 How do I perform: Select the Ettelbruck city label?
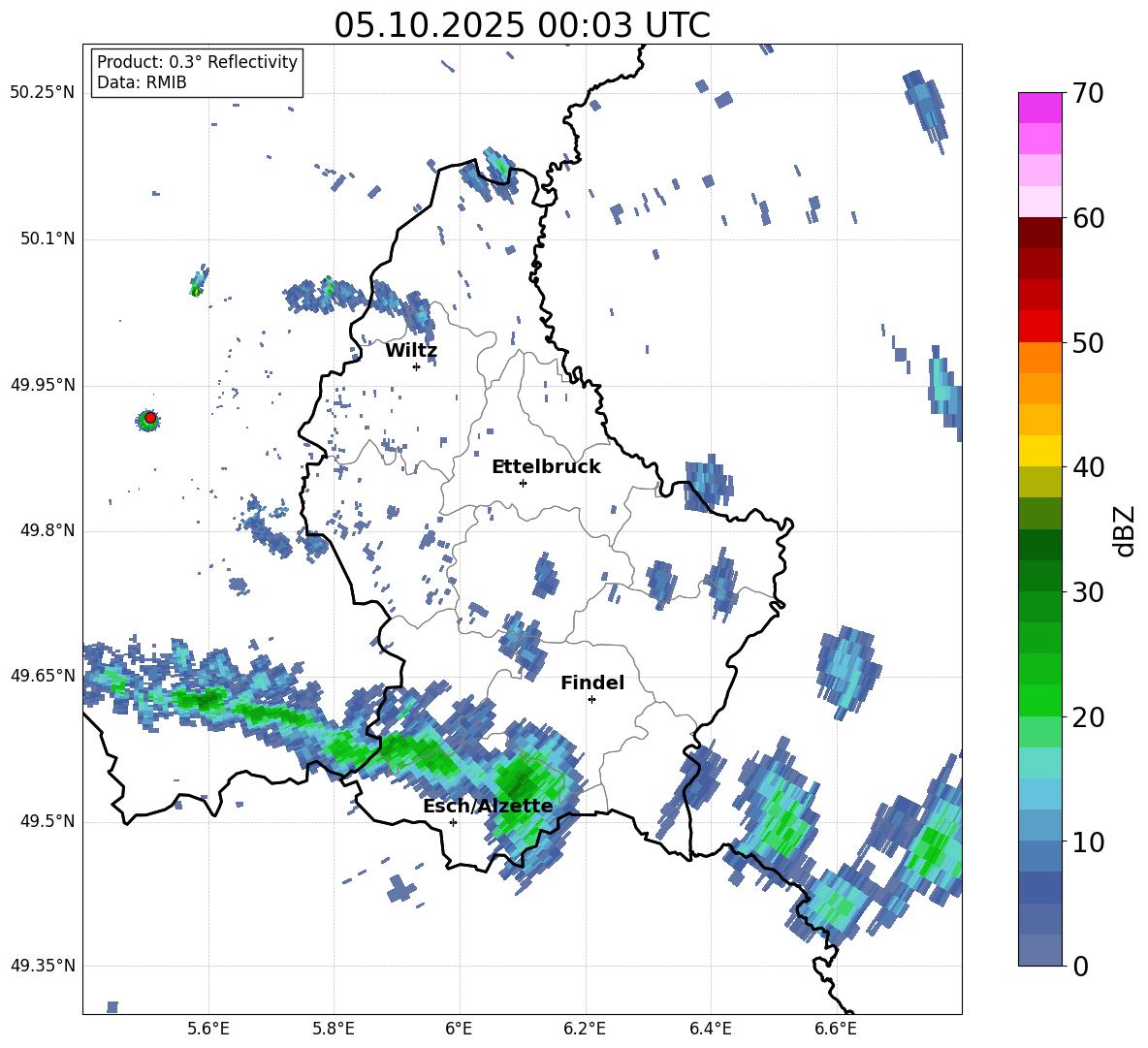546,467
